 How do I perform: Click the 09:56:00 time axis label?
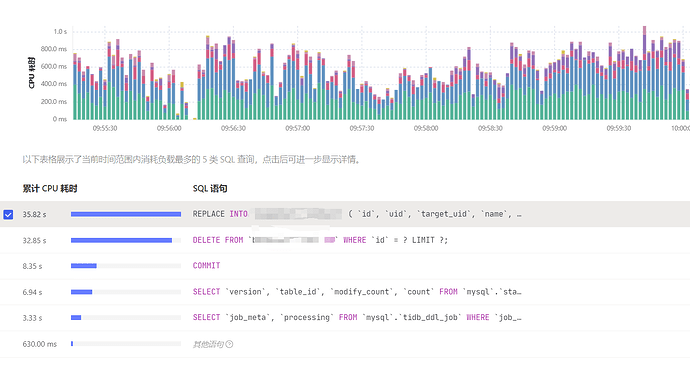[169, 128]
